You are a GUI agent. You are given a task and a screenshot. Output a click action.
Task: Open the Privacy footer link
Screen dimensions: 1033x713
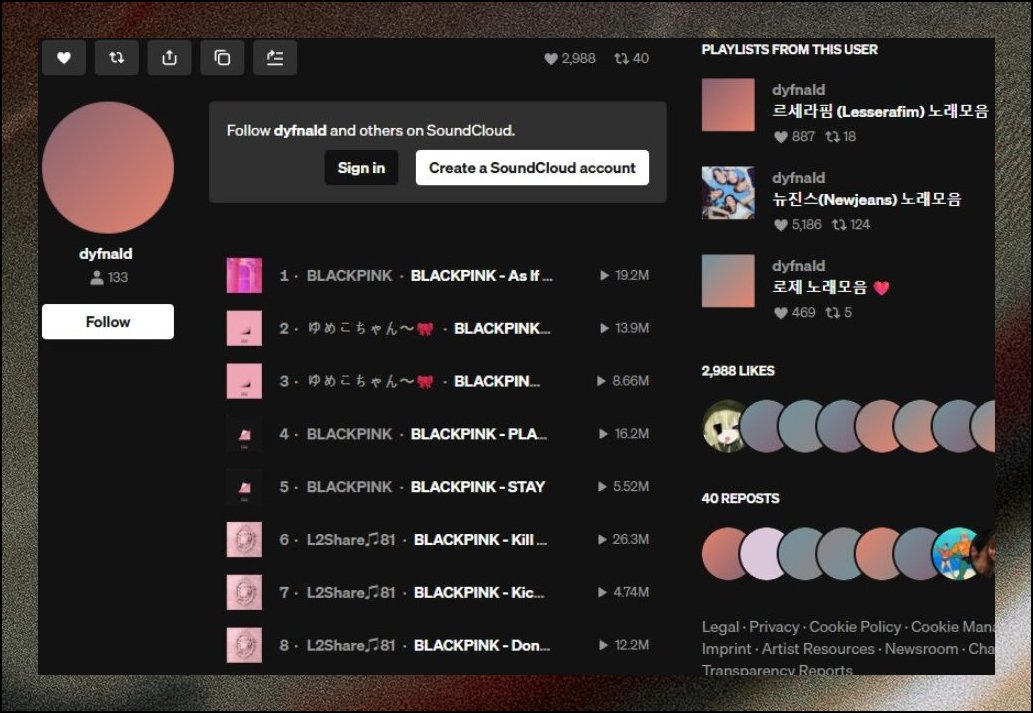tap(773, 627)
